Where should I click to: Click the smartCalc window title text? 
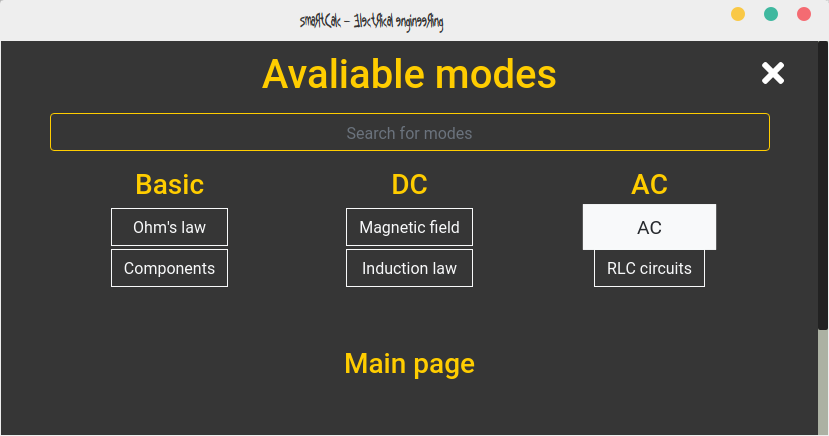pyautogui.click(x=371, y=22)
